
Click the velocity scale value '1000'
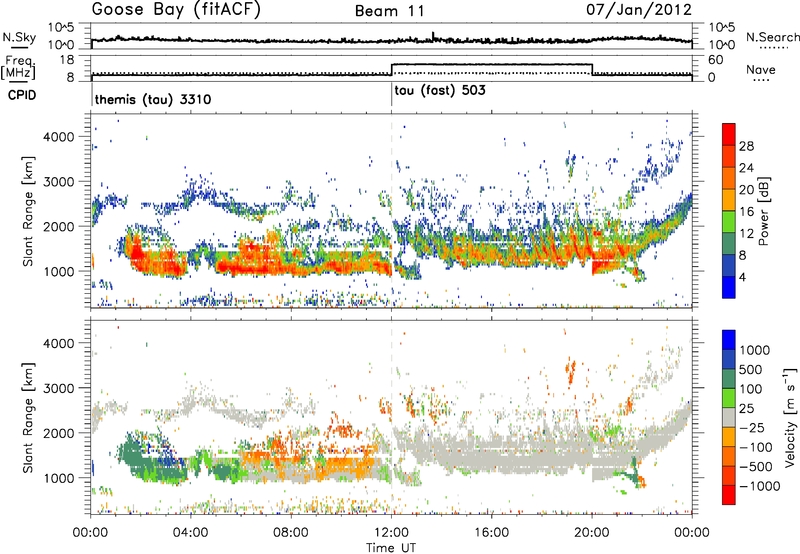pos(754,350)
